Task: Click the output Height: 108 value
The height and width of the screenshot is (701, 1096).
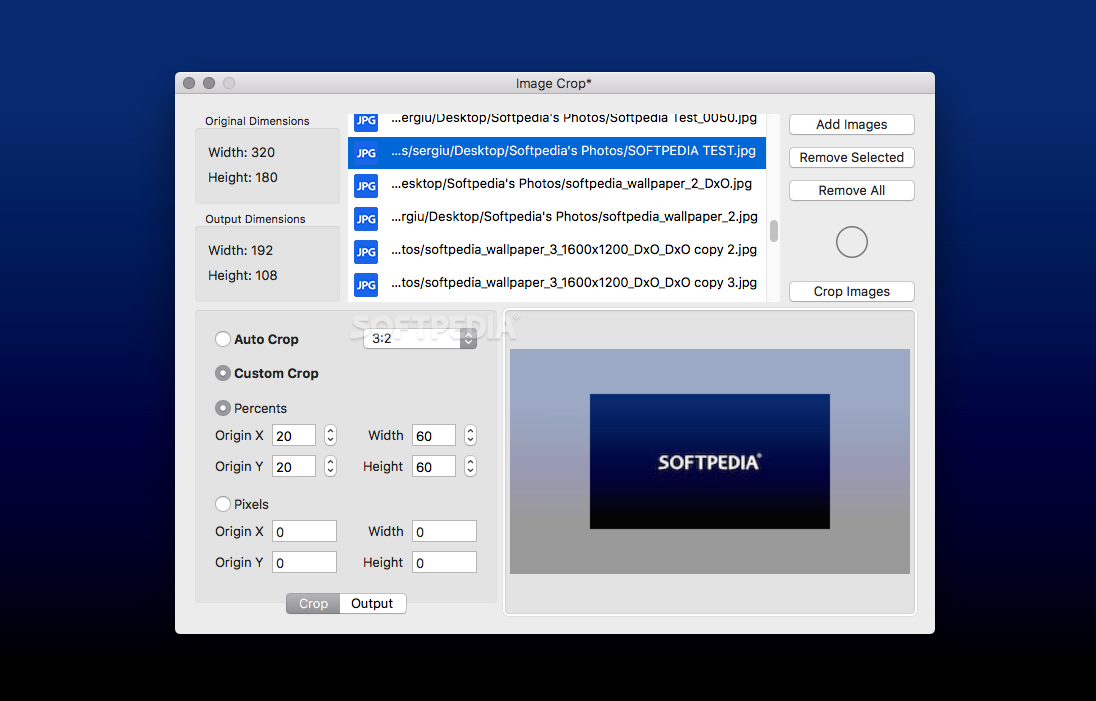Action: pos(243,275)
